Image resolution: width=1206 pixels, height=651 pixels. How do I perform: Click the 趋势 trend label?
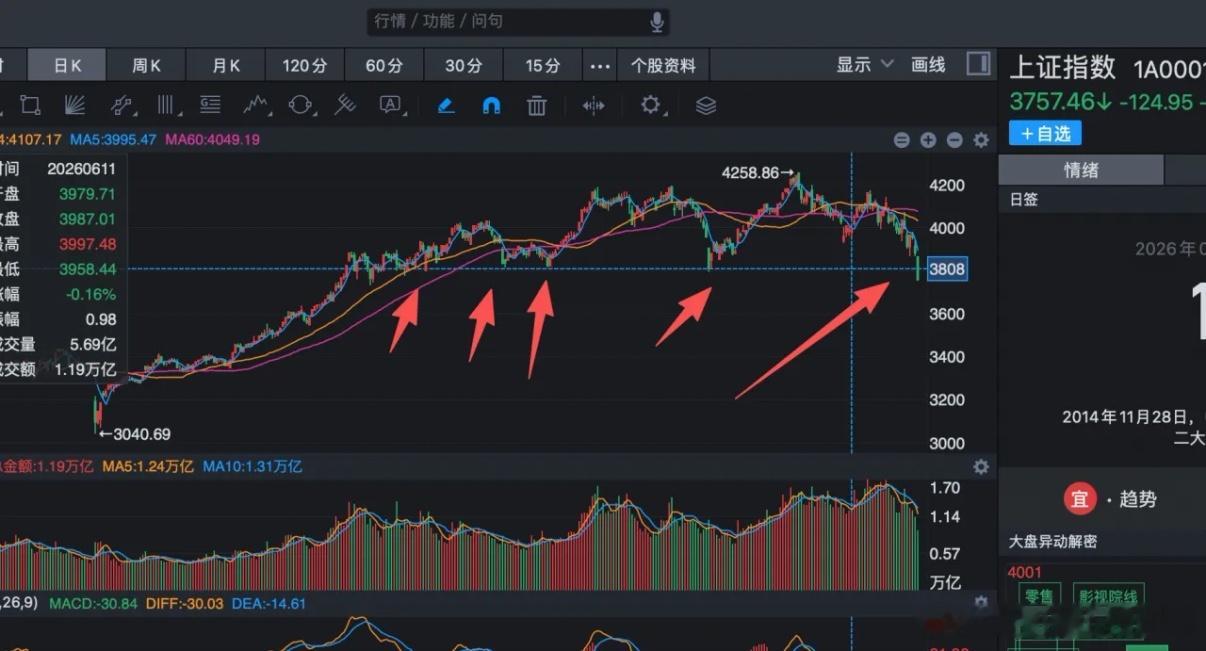[x=1137, y=498]
